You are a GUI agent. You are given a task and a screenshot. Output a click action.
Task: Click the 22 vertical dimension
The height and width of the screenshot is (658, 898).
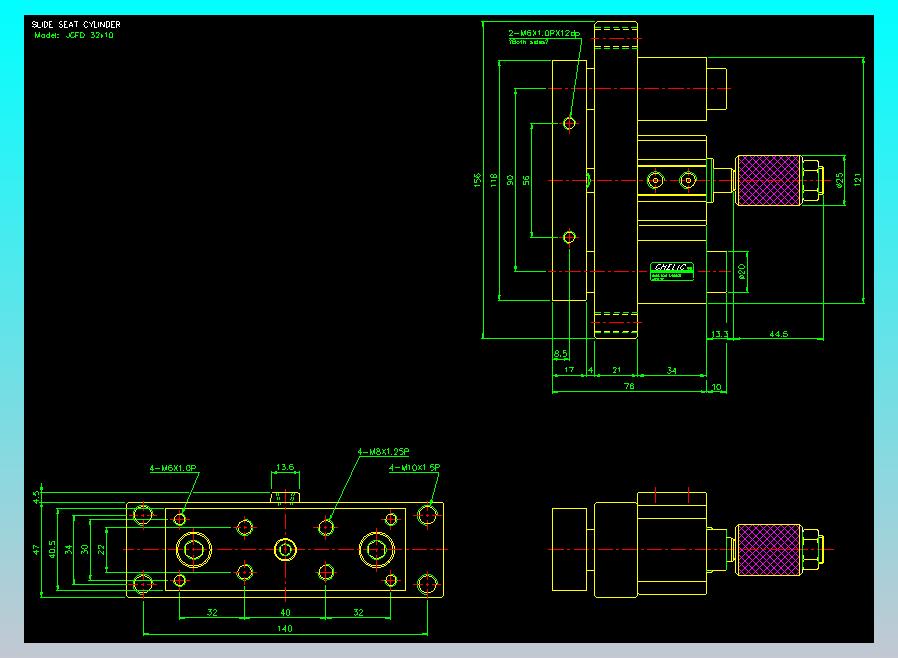pos(101,549)
